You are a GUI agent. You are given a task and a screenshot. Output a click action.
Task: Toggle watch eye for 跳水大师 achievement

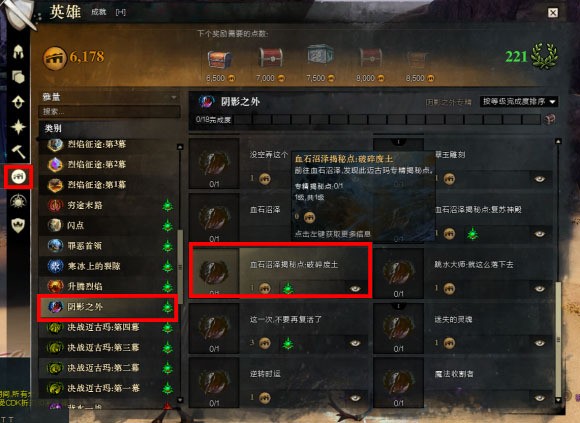540,288
